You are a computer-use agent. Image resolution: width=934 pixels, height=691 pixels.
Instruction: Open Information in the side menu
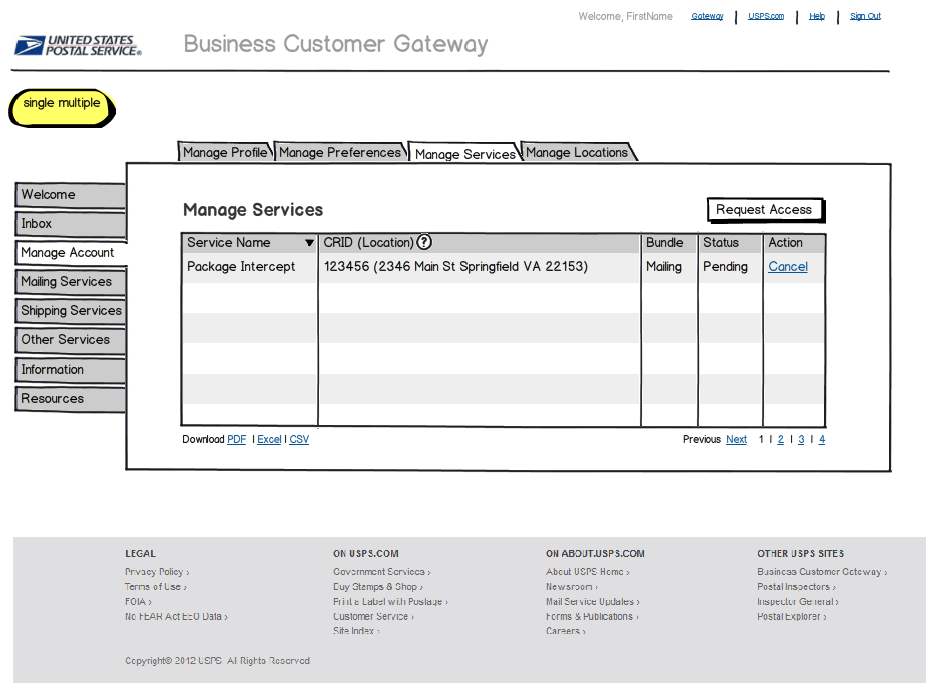70,370
